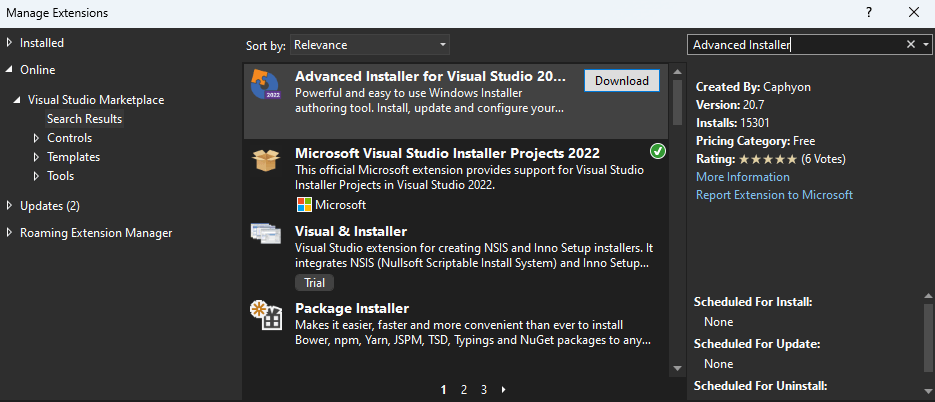Open the Sort by Relevance dropdown
The height and width of the screenshot is (402, 935).
pyautogui.click(x=370, y=45)
